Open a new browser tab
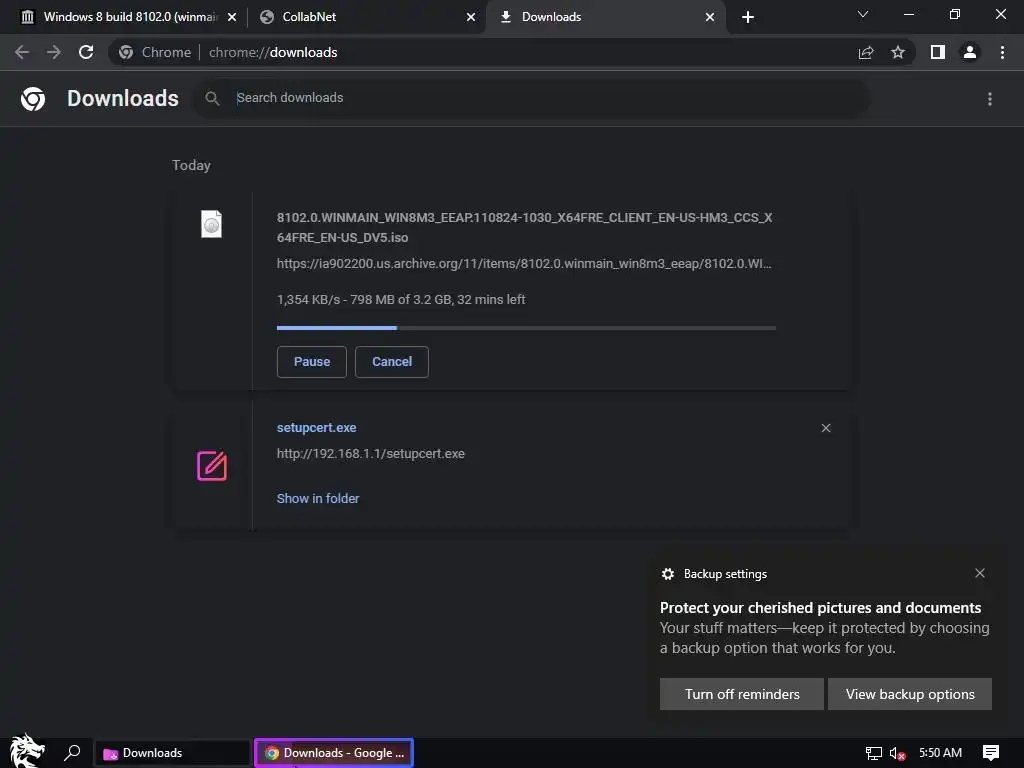Screen dimensions: 1024x768 click(x=748, y=17)
